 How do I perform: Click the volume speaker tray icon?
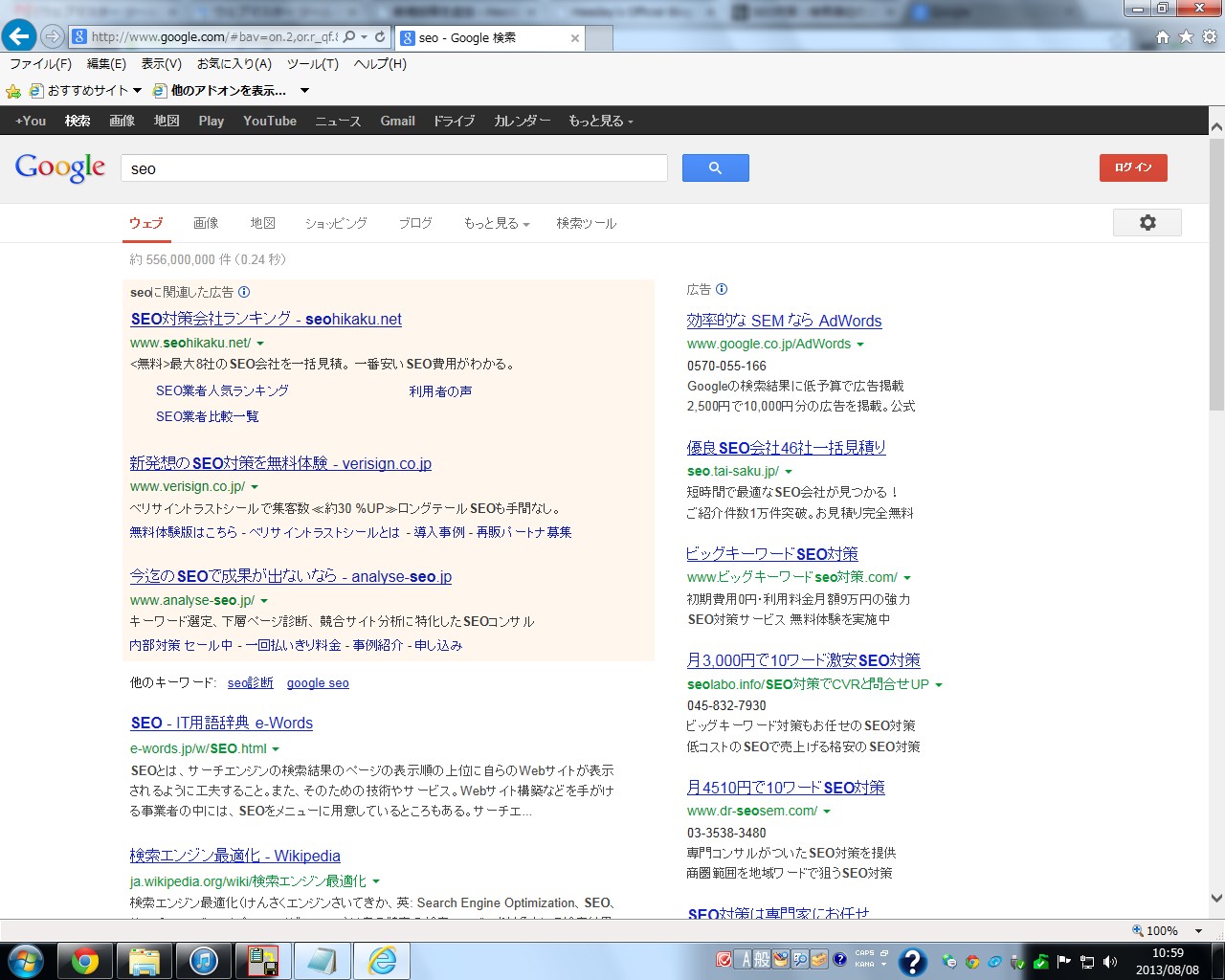tap(1110, 962)
